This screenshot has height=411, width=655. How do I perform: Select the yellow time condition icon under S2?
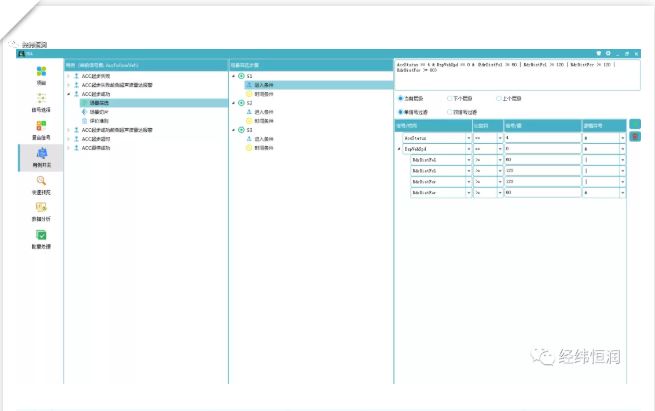pyautogui.click(x=249, y=121)
